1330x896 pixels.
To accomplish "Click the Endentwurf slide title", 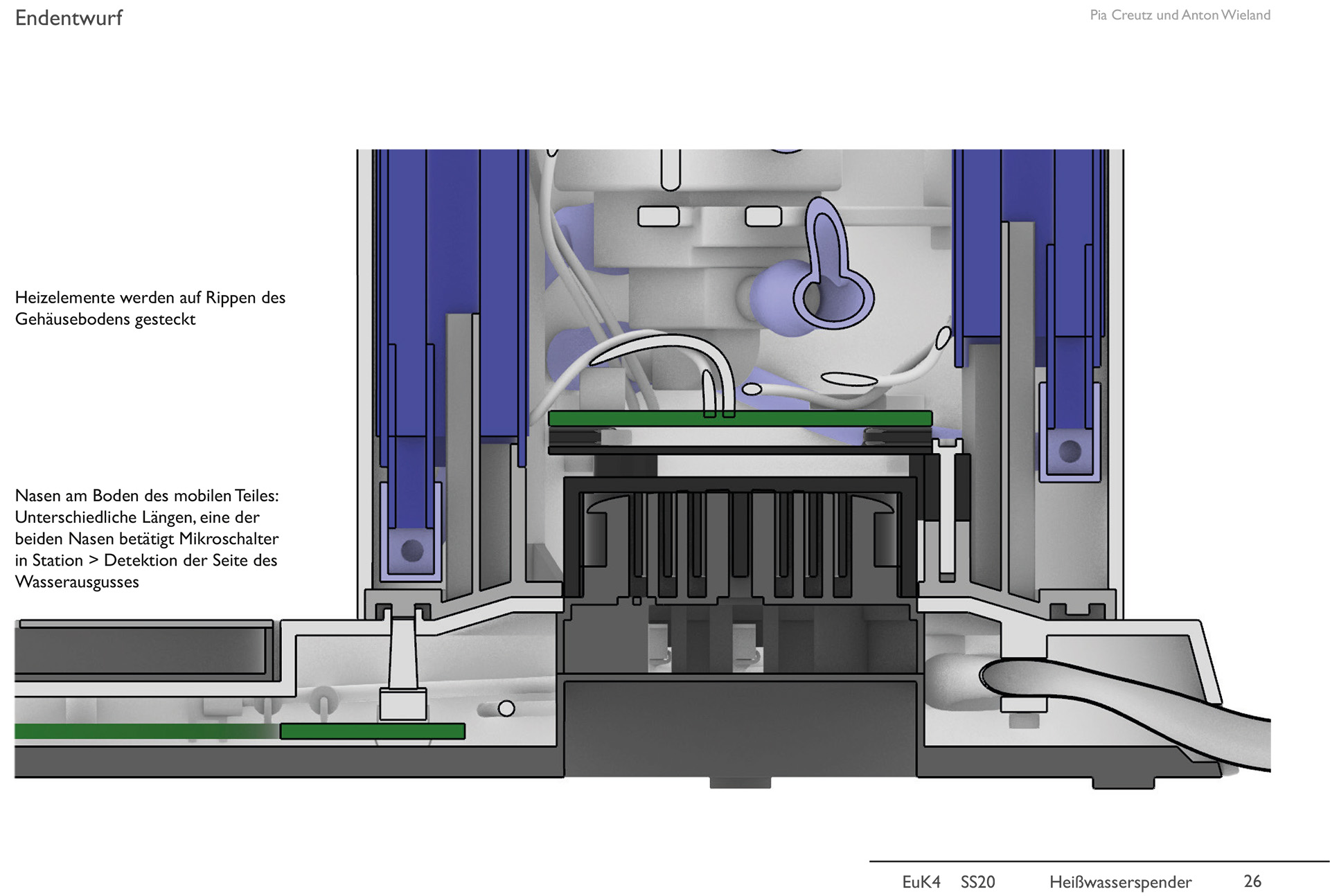I will point(69,18).
